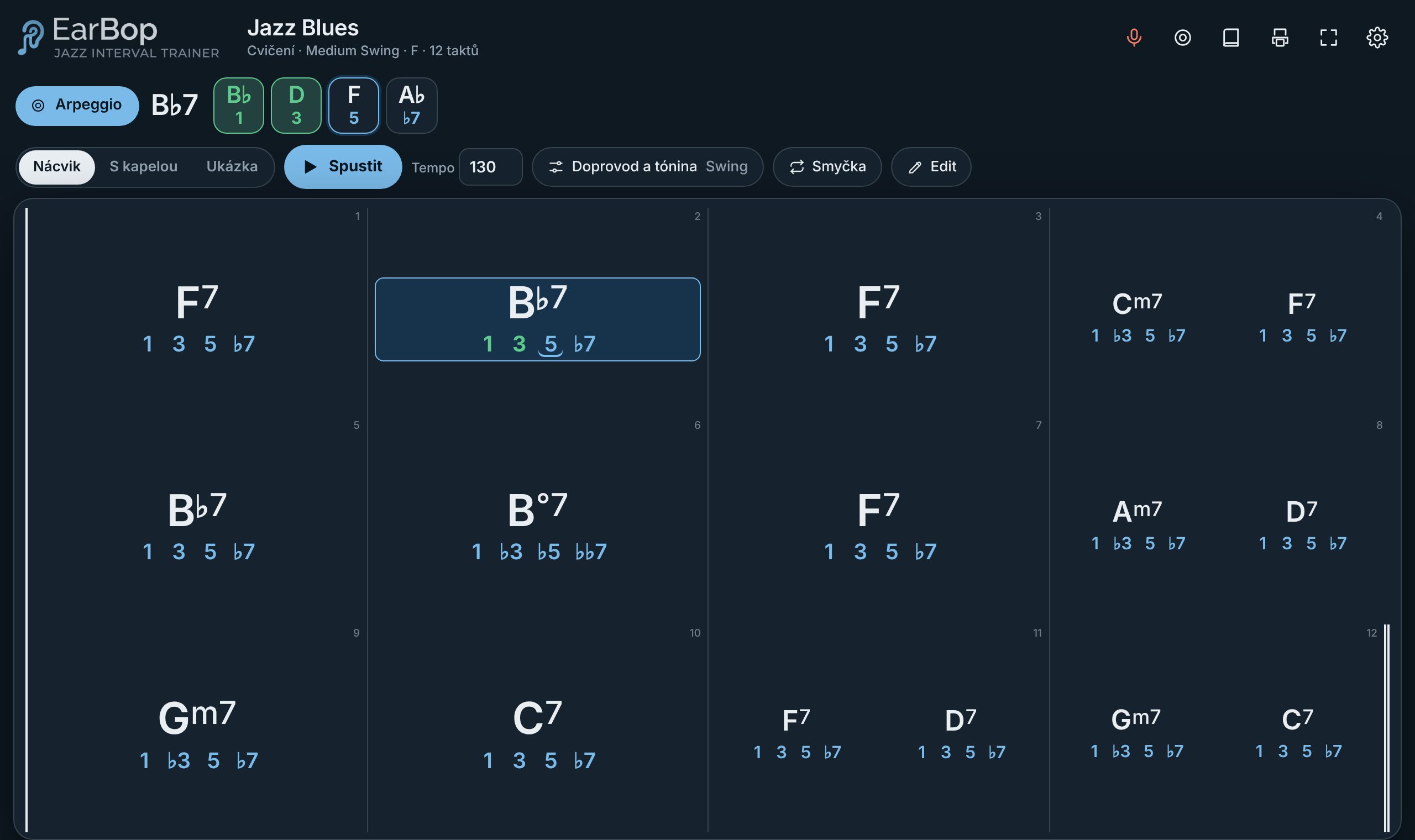Image resolution: width=1415 pixels, height=840 pixels.
Task: Switch to the Ukázka tab
Action: pos(232,166)
